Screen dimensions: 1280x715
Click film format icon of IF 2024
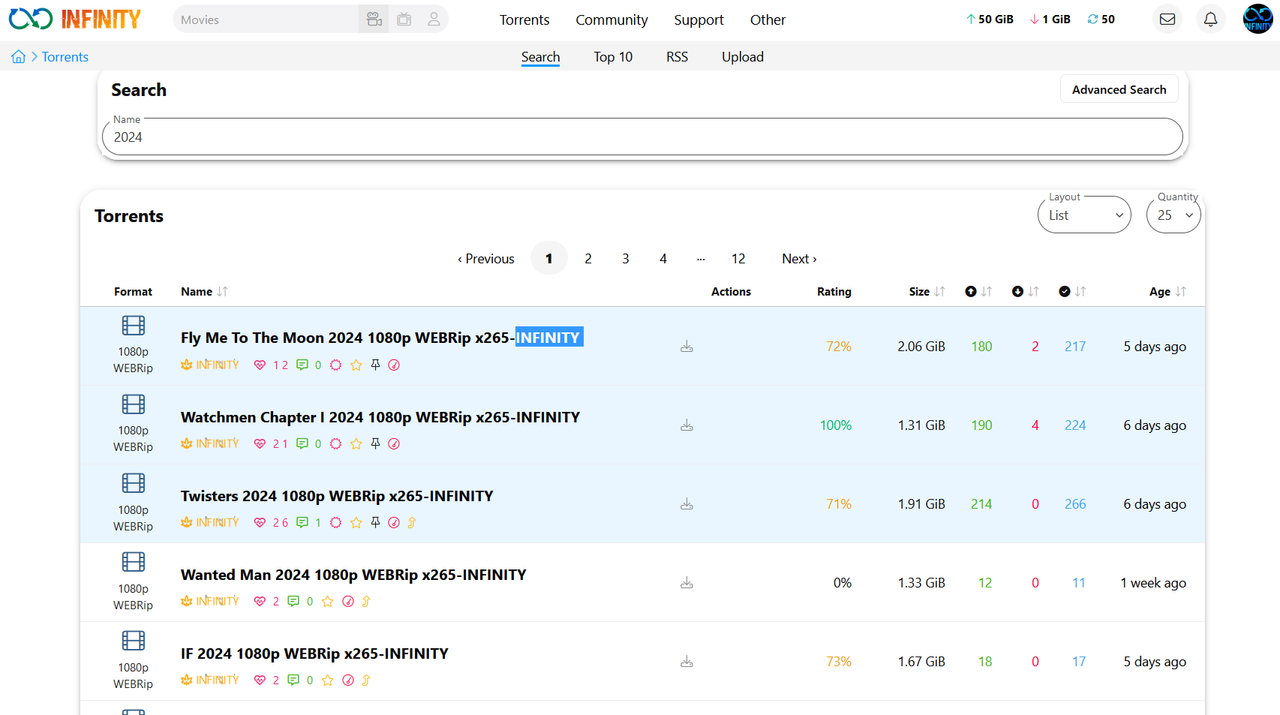tap(133, 641)
